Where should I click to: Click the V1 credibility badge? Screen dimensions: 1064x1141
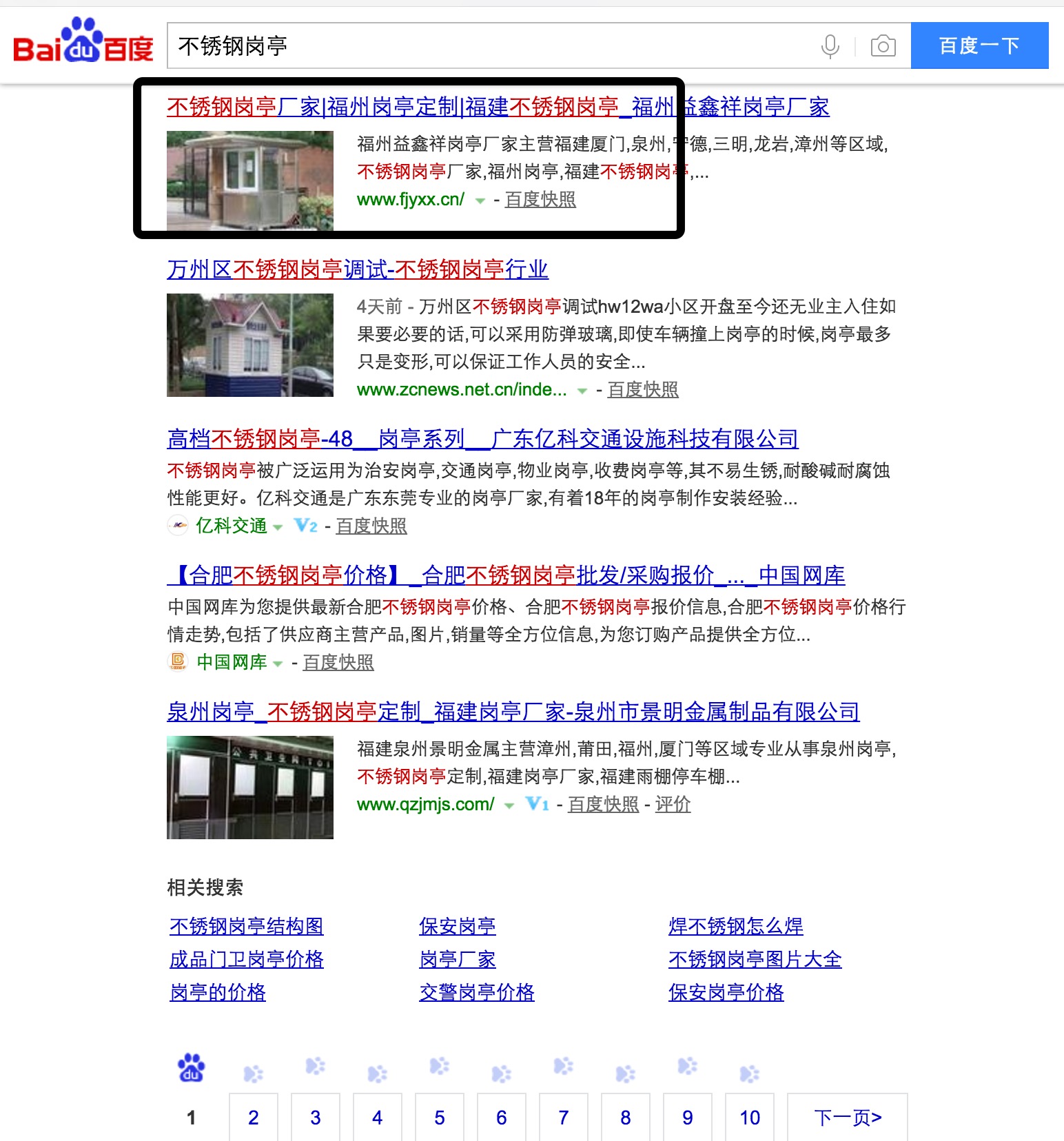(537, 804)
